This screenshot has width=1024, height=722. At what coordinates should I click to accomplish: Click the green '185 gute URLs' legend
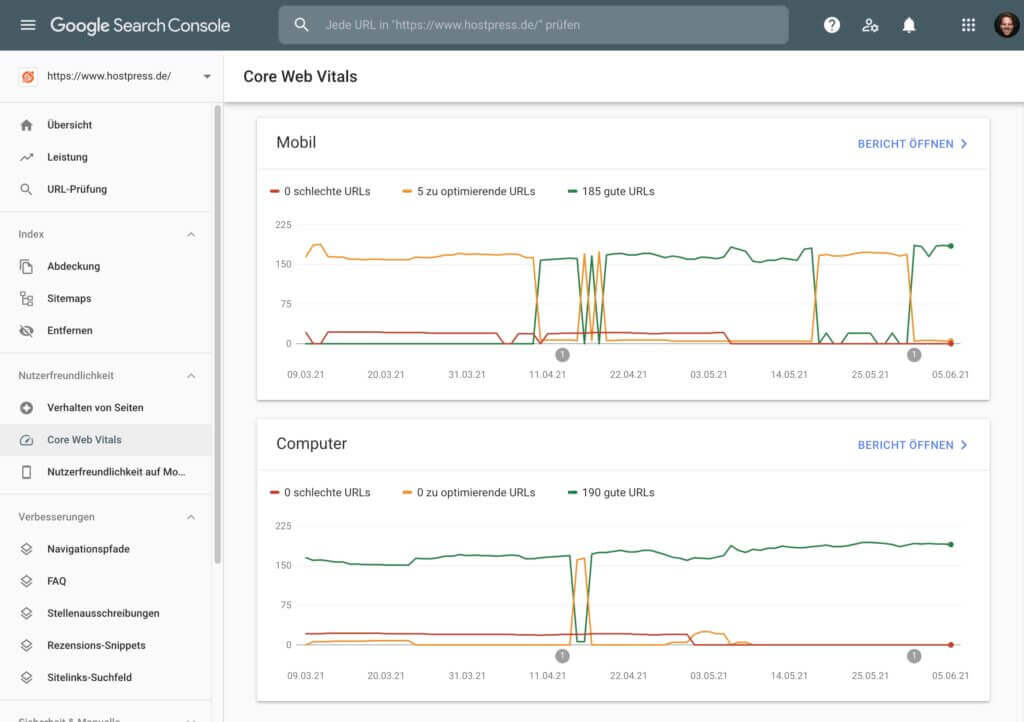point(611,191)
